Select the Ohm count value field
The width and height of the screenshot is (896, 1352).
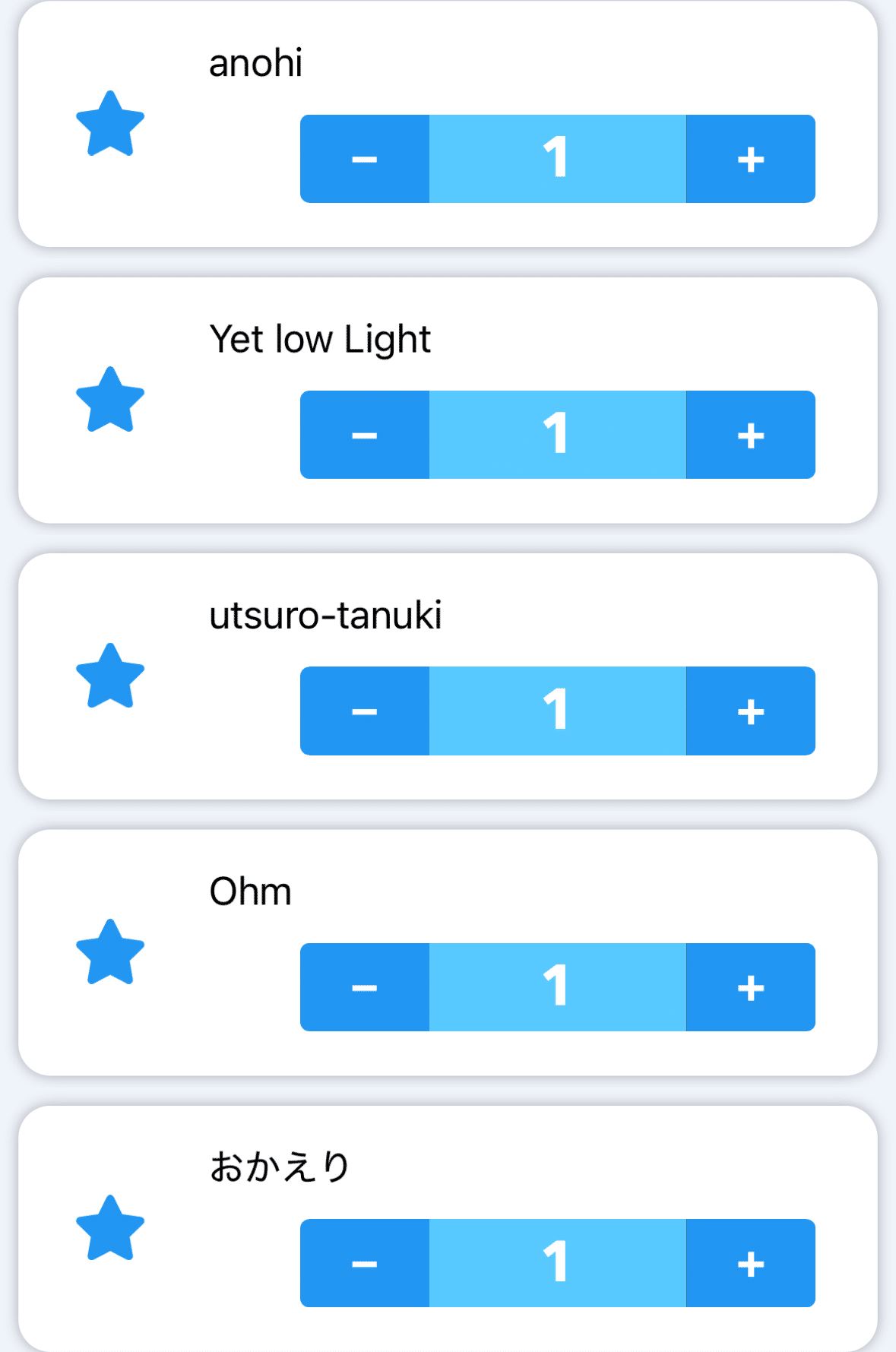(557, 987)
